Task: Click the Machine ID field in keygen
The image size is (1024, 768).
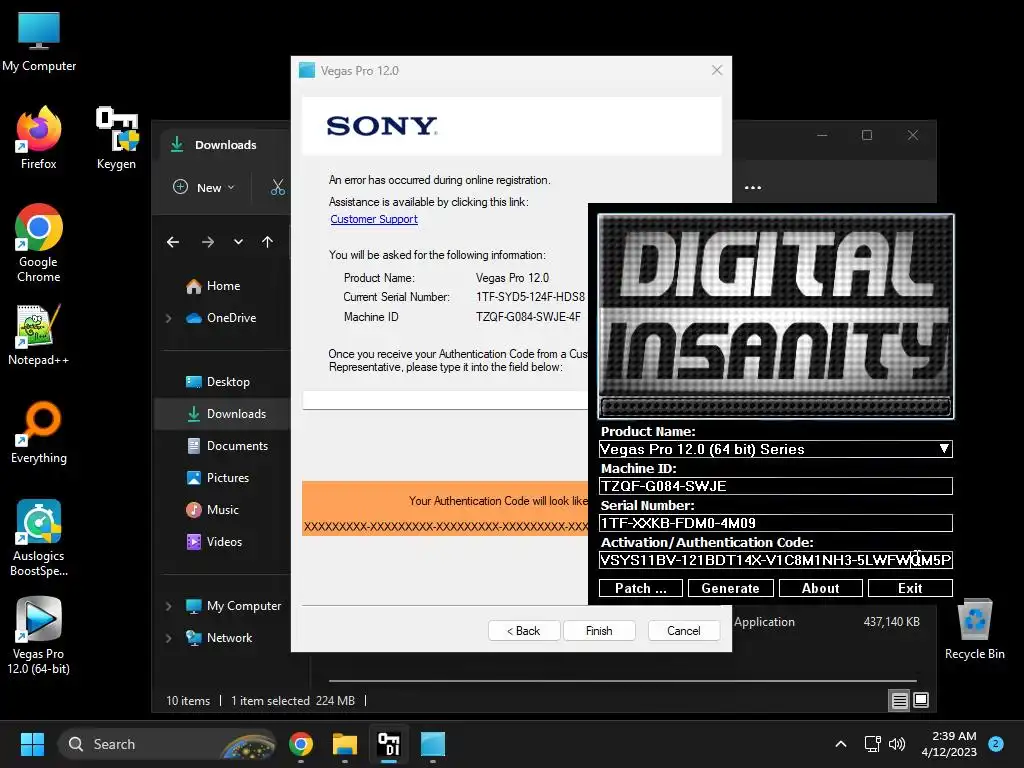Action: pos(776,486)
